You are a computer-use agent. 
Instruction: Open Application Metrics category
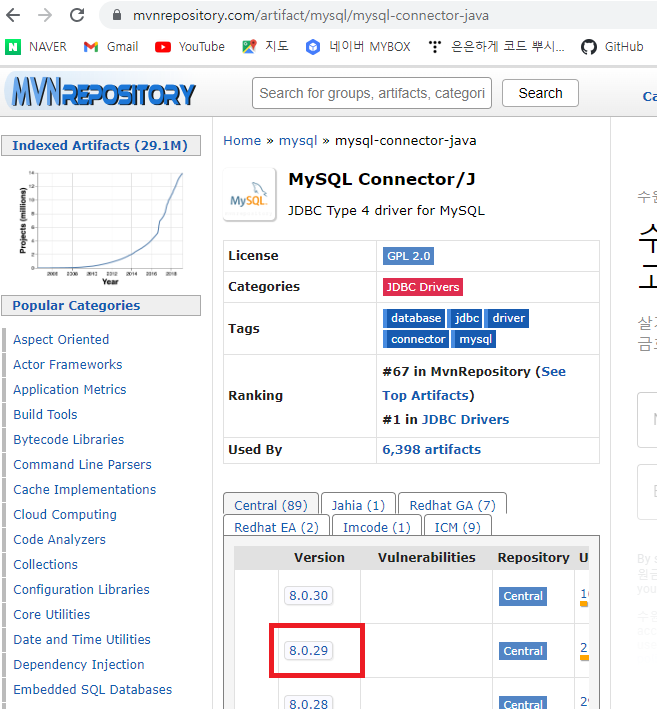tap(70, 389)
